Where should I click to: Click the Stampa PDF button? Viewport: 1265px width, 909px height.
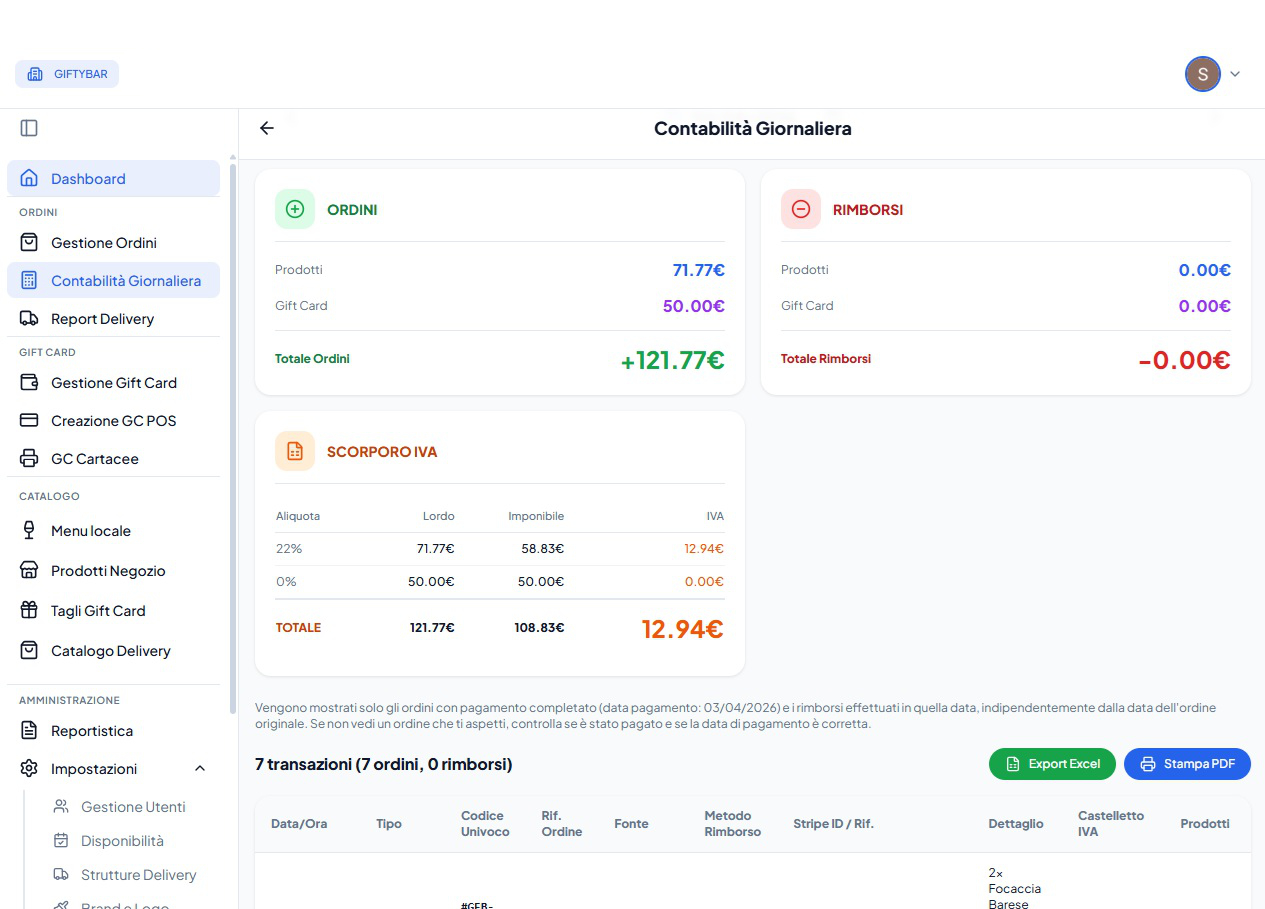(x=1187, y=764)
